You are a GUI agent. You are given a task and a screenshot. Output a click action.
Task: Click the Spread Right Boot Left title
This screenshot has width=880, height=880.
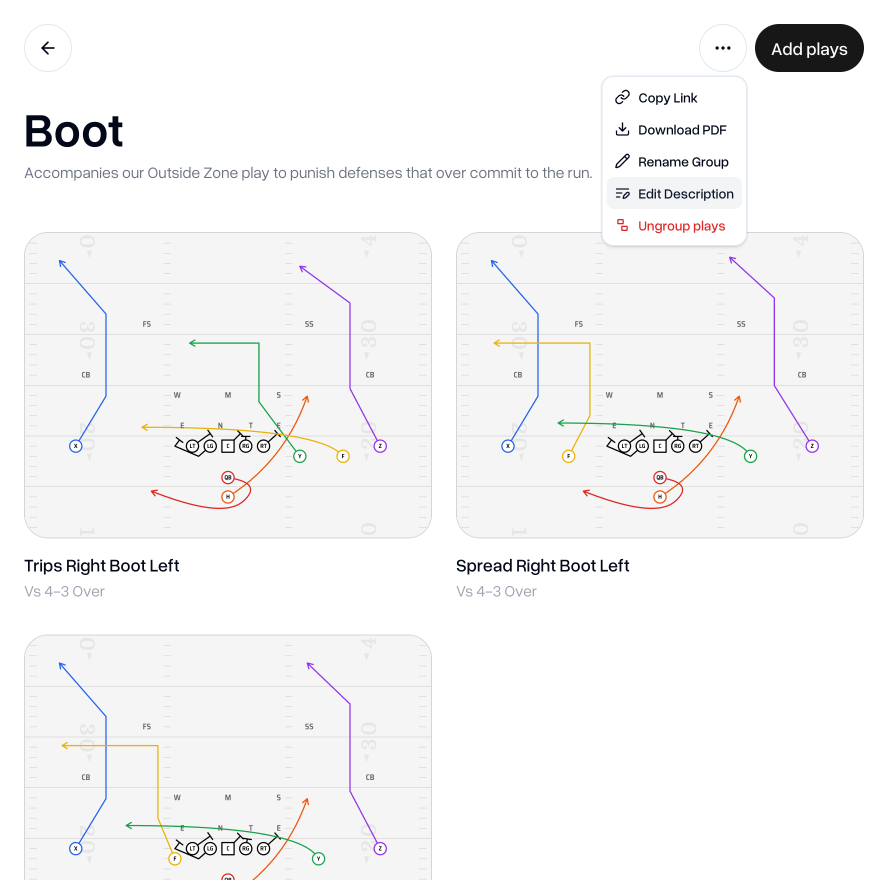[x=543, y=566]
